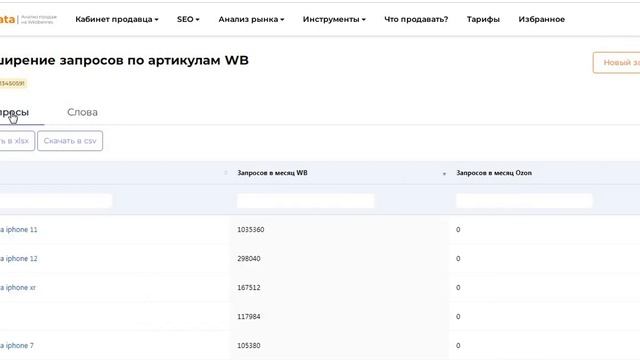Click Ozon value 0 in iphone 11 row
640x360 pixels.
coord(458,229)
